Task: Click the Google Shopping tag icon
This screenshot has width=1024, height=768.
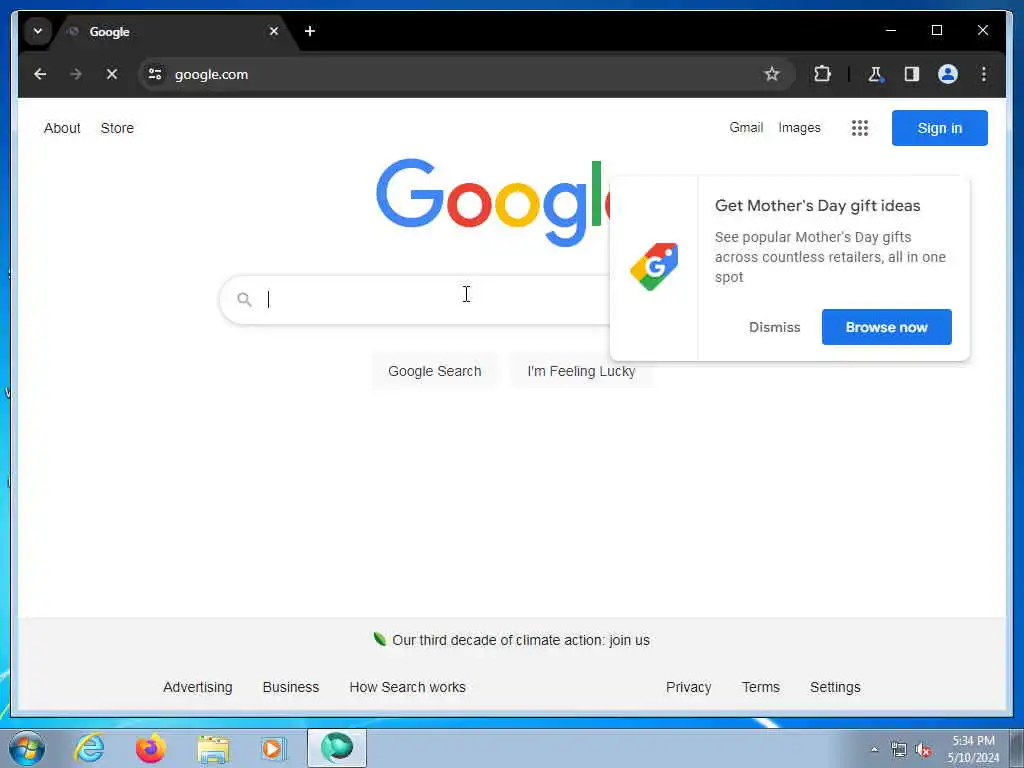Action: coord(654,266)
